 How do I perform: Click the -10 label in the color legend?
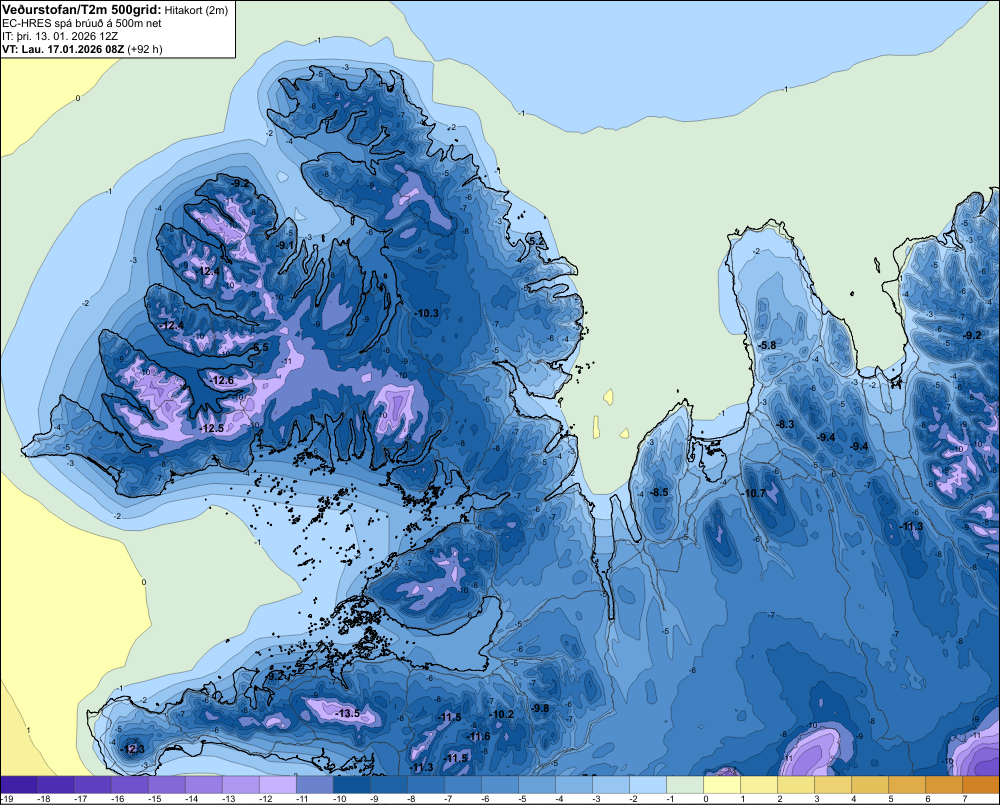click(340, 799)
